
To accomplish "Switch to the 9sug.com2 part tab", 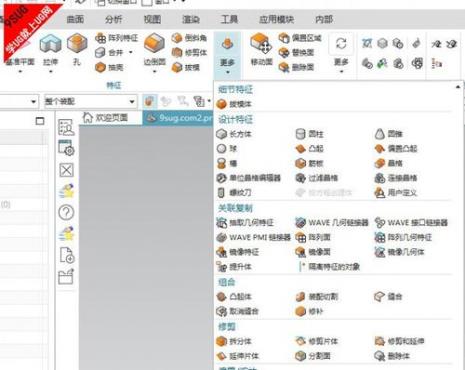I will (179, 118).
